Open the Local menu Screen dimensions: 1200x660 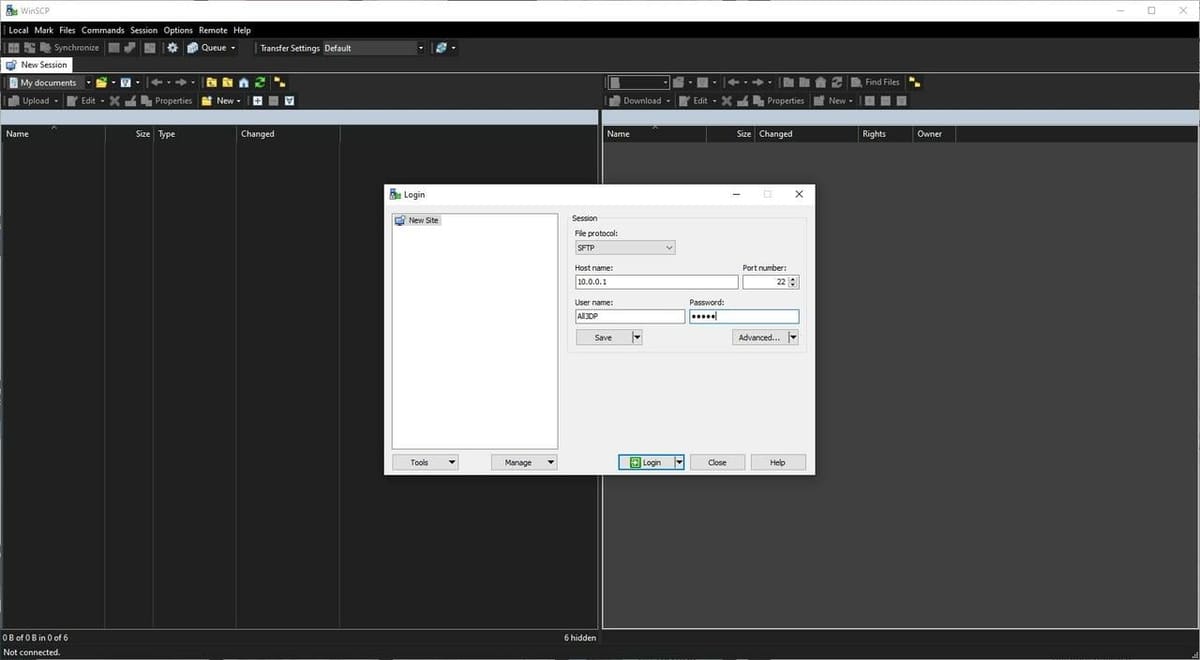[x=18, y=30]
